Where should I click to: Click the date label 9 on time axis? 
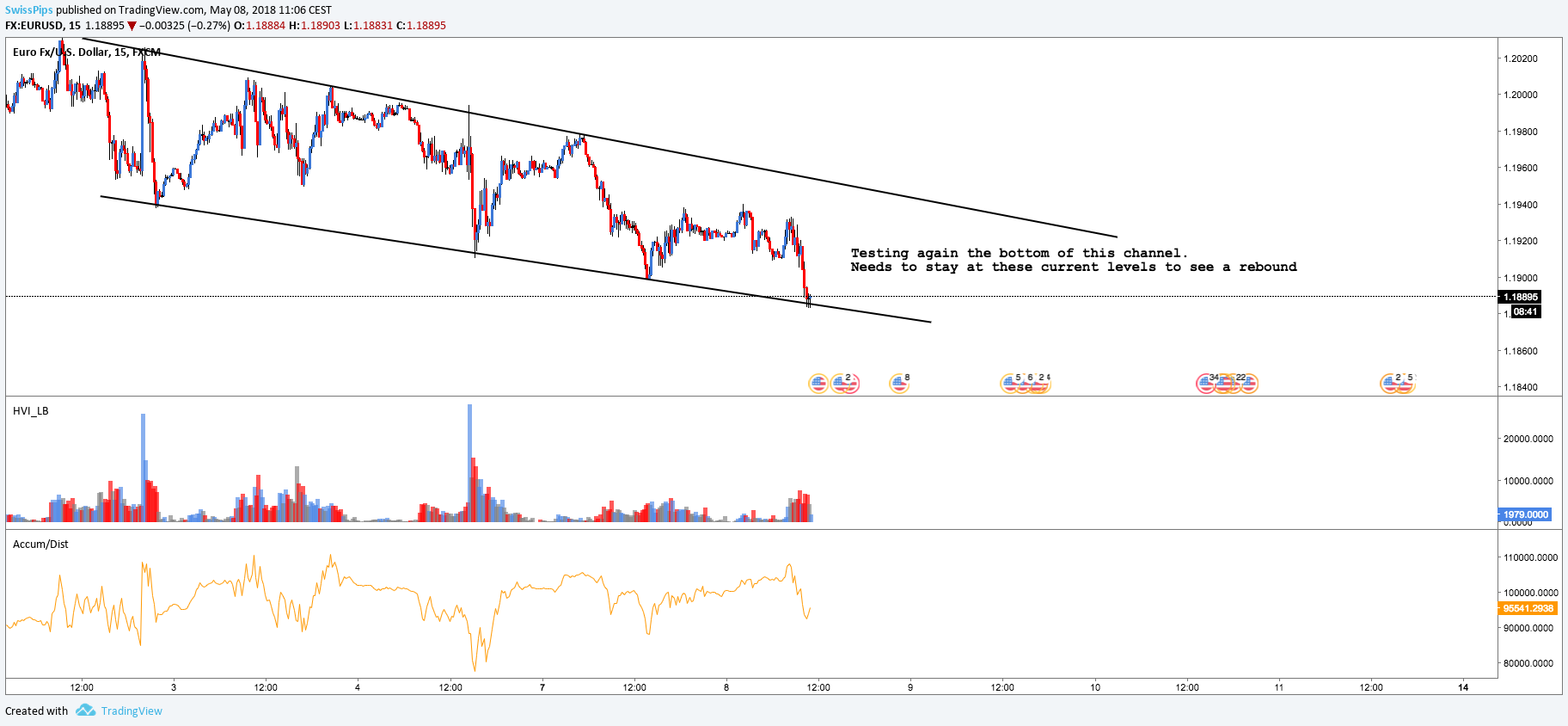[x=910, y=687]
